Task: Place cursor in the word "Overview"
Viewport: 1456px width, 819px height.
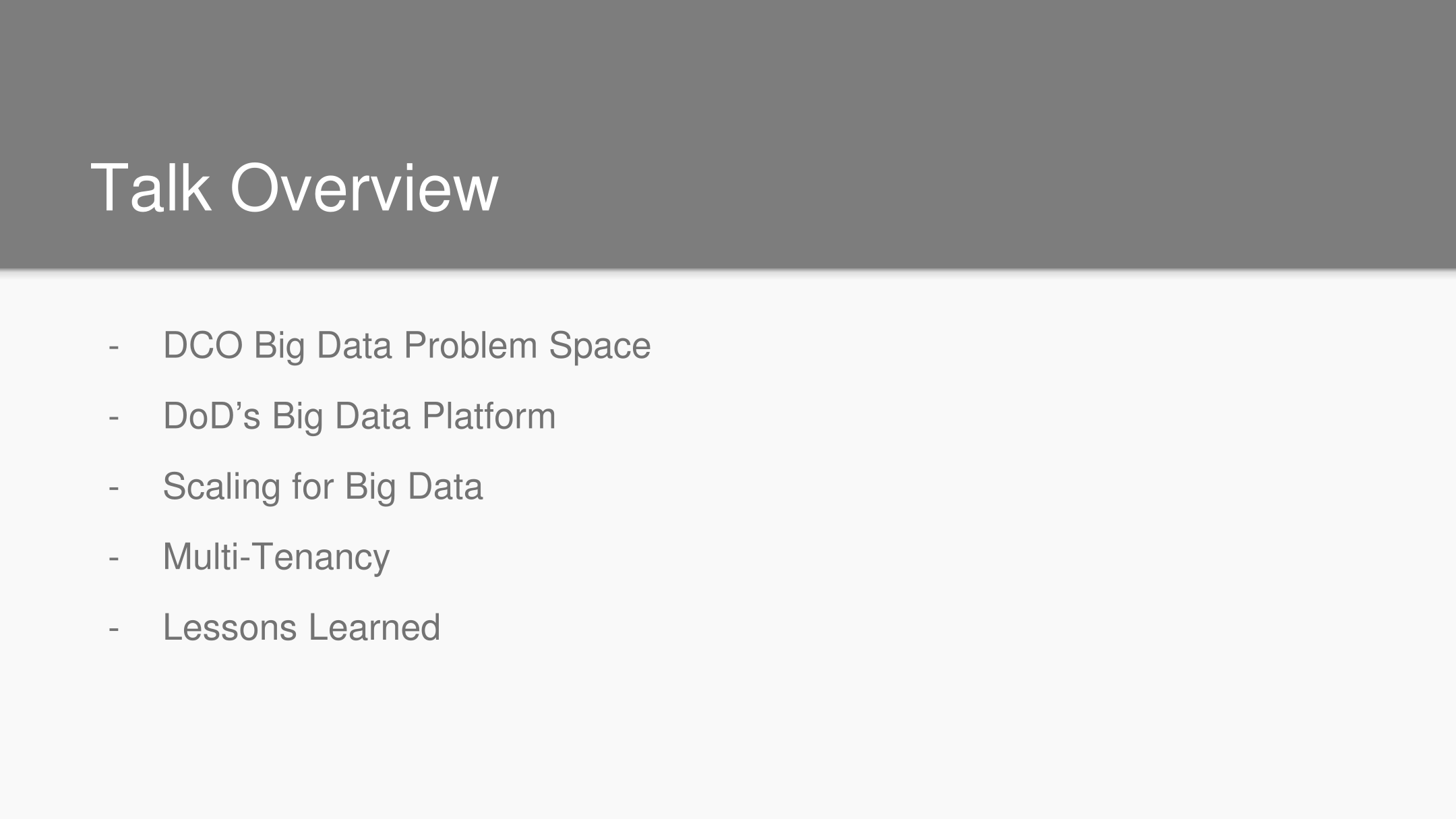Action: [x=364, y=188]
